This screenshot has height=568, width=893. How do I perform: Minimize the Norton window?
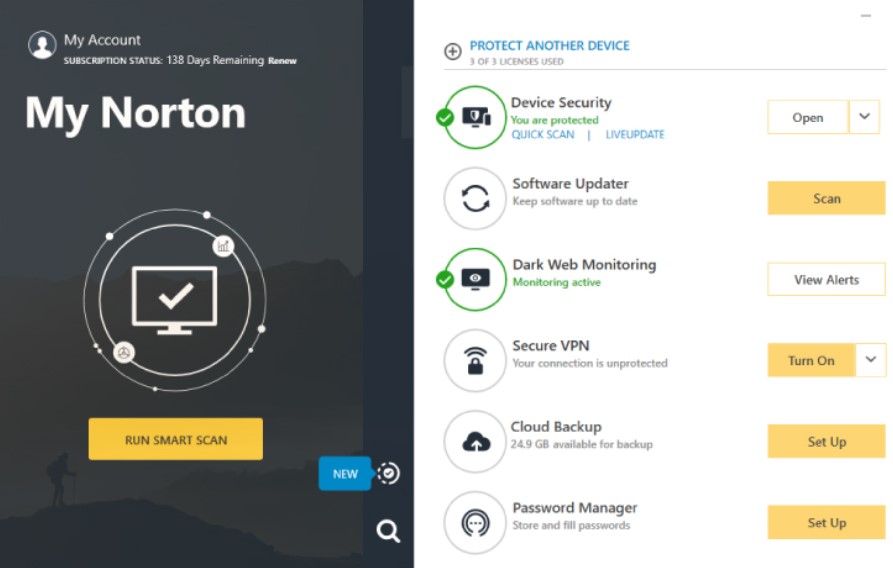click(x=866, y=16)
